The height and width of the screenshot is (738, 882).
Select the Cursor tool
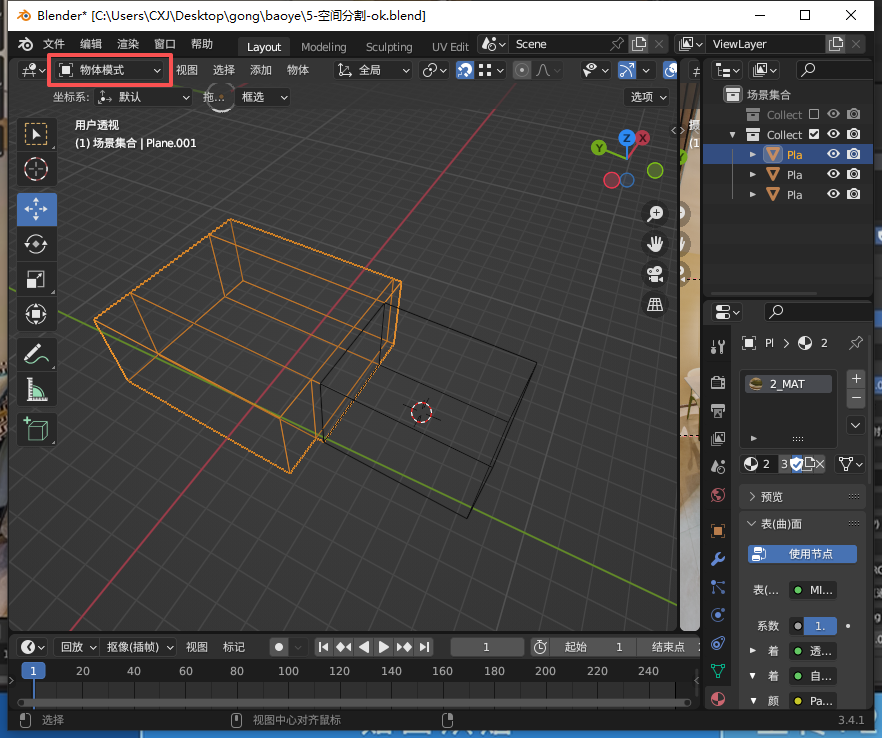36,169
